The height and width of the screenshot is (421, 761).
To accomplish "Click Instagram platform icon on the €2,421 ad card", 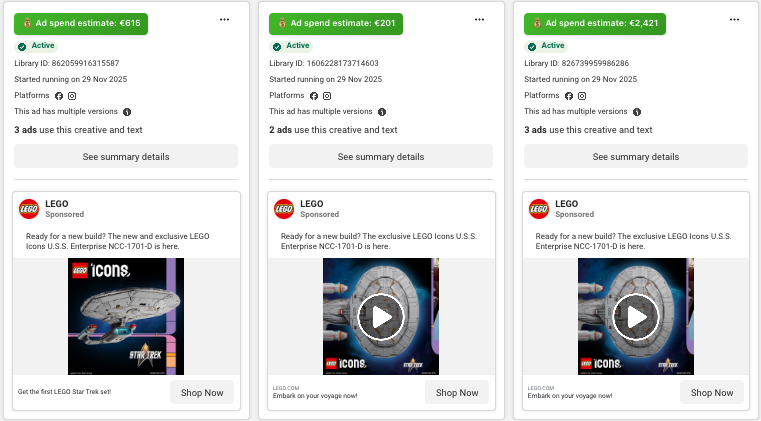I will pyautogui.click(x=582, y=96).
